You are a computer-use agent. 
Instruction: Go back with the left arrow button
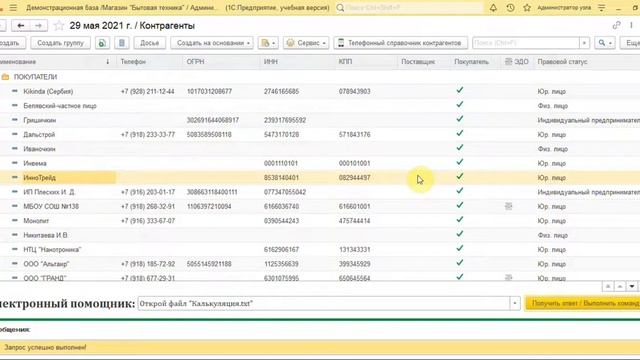(21, 26)
